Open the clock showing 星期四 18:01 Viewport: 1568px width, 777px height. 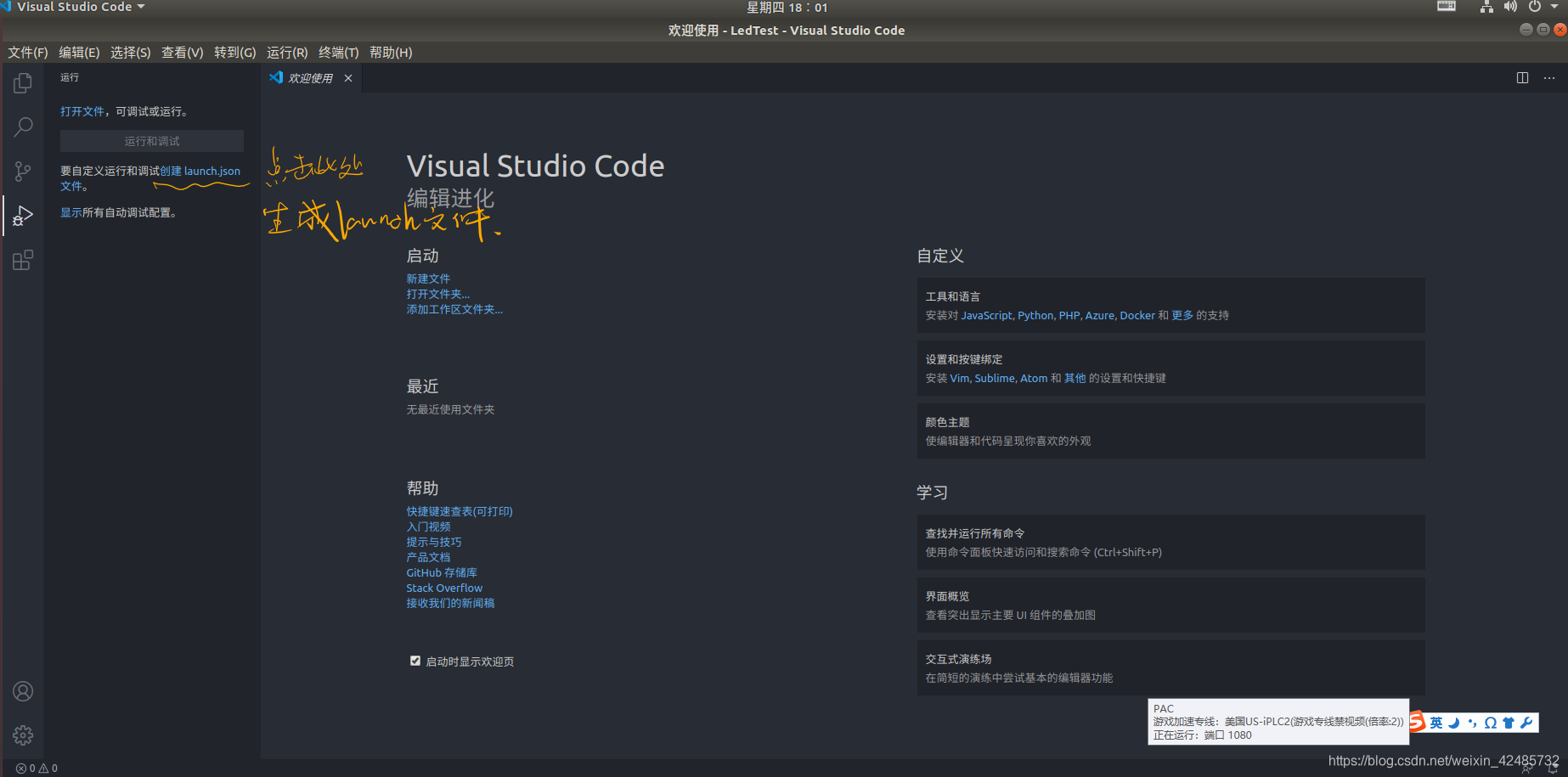787,8
